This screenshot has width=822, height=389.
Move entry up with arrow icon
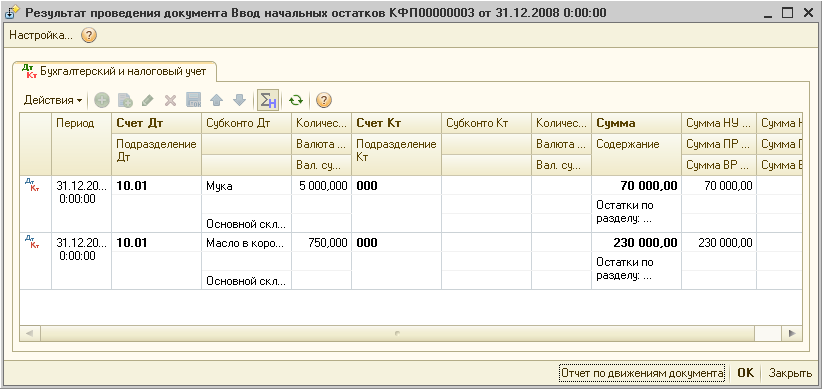click(216, 100)
